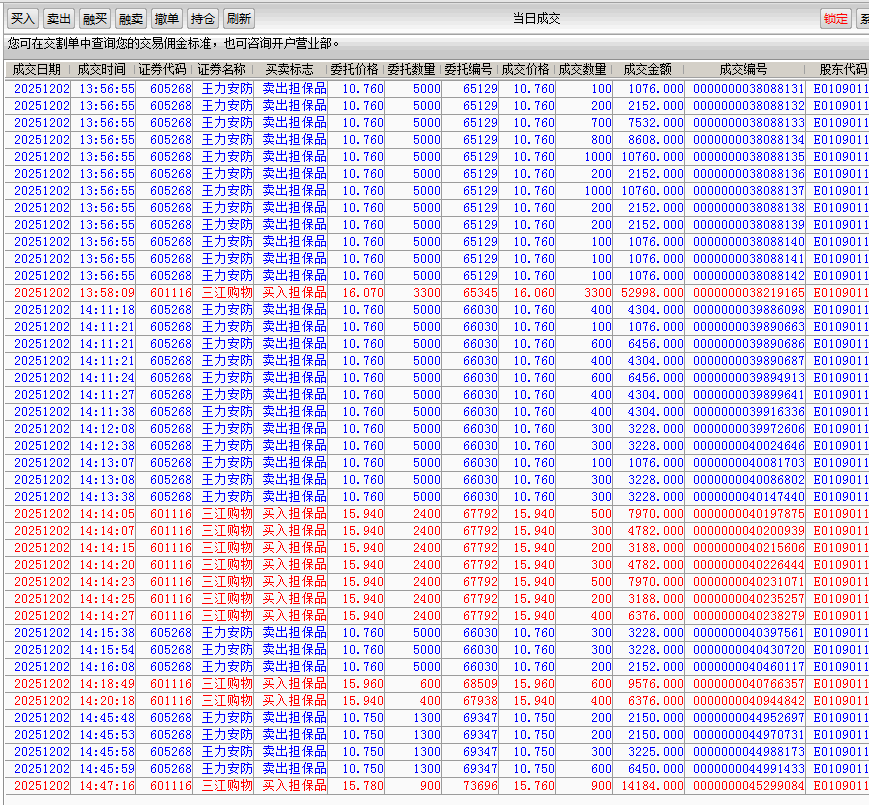Viewport: 869px width, 805px height.
Task: Select trade number 0000000044970731
Action: tap(748, 735)
